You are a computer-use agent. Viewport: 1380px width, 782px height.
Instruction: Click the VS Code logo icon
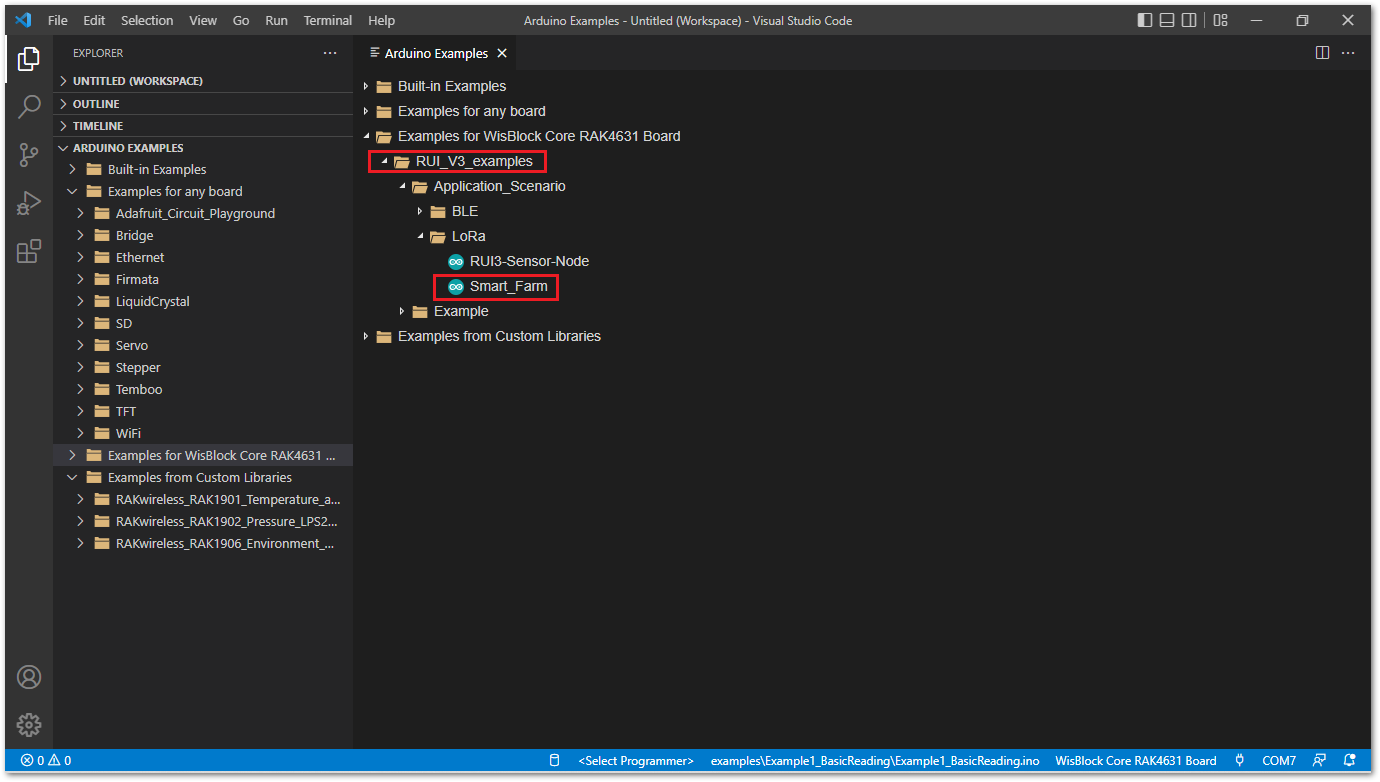click(24, 20)
